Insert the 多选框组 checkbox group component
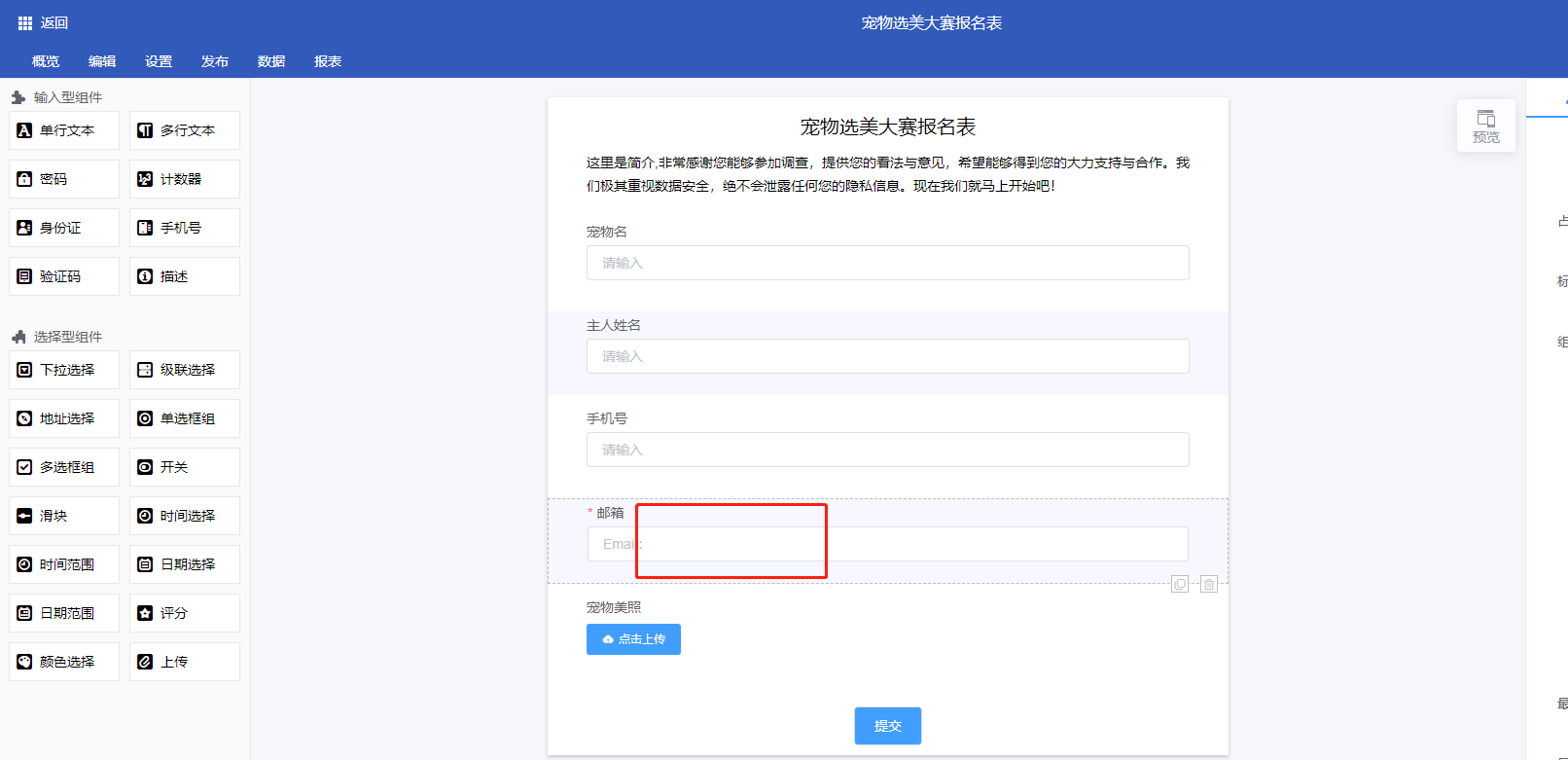Screen dimensions: 1568x760 coord(64,467)
